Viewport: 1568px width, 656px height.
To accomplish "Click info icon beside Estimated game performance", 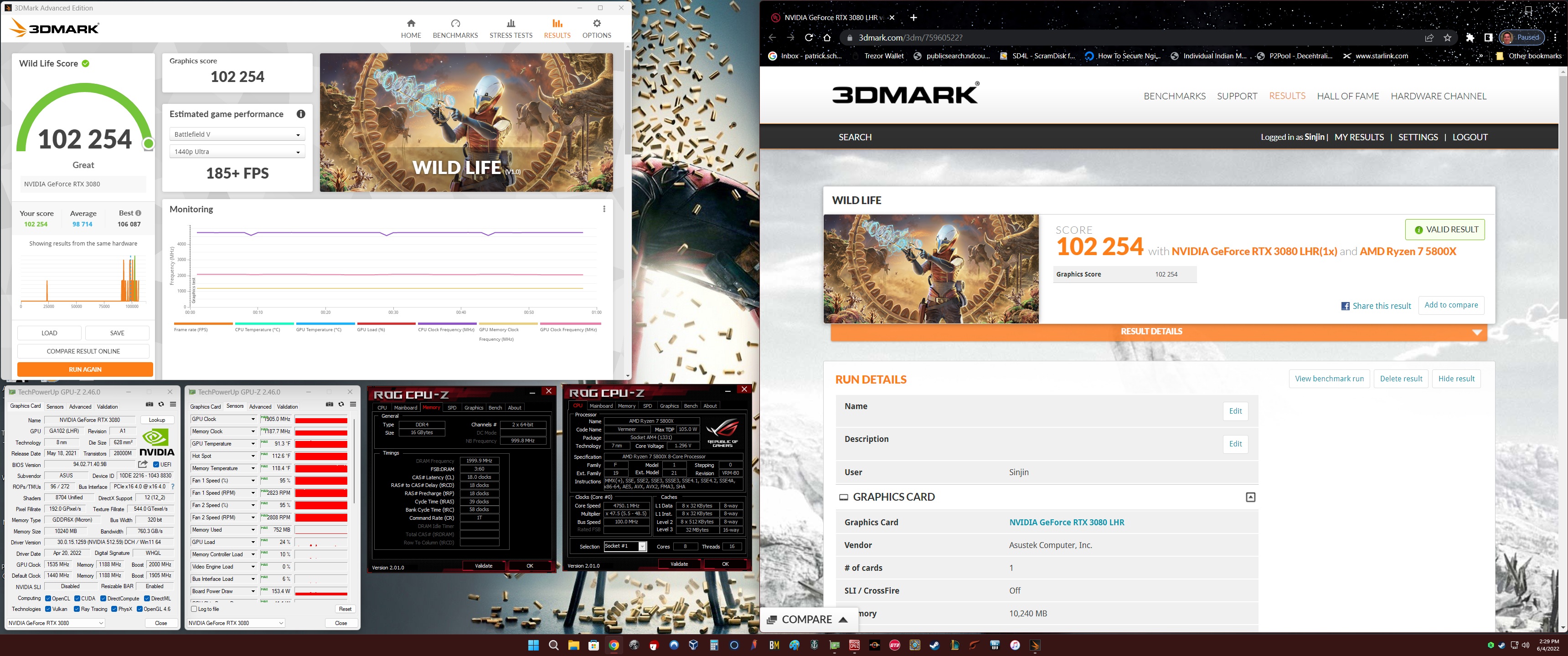I will click(x=301, y=114).
